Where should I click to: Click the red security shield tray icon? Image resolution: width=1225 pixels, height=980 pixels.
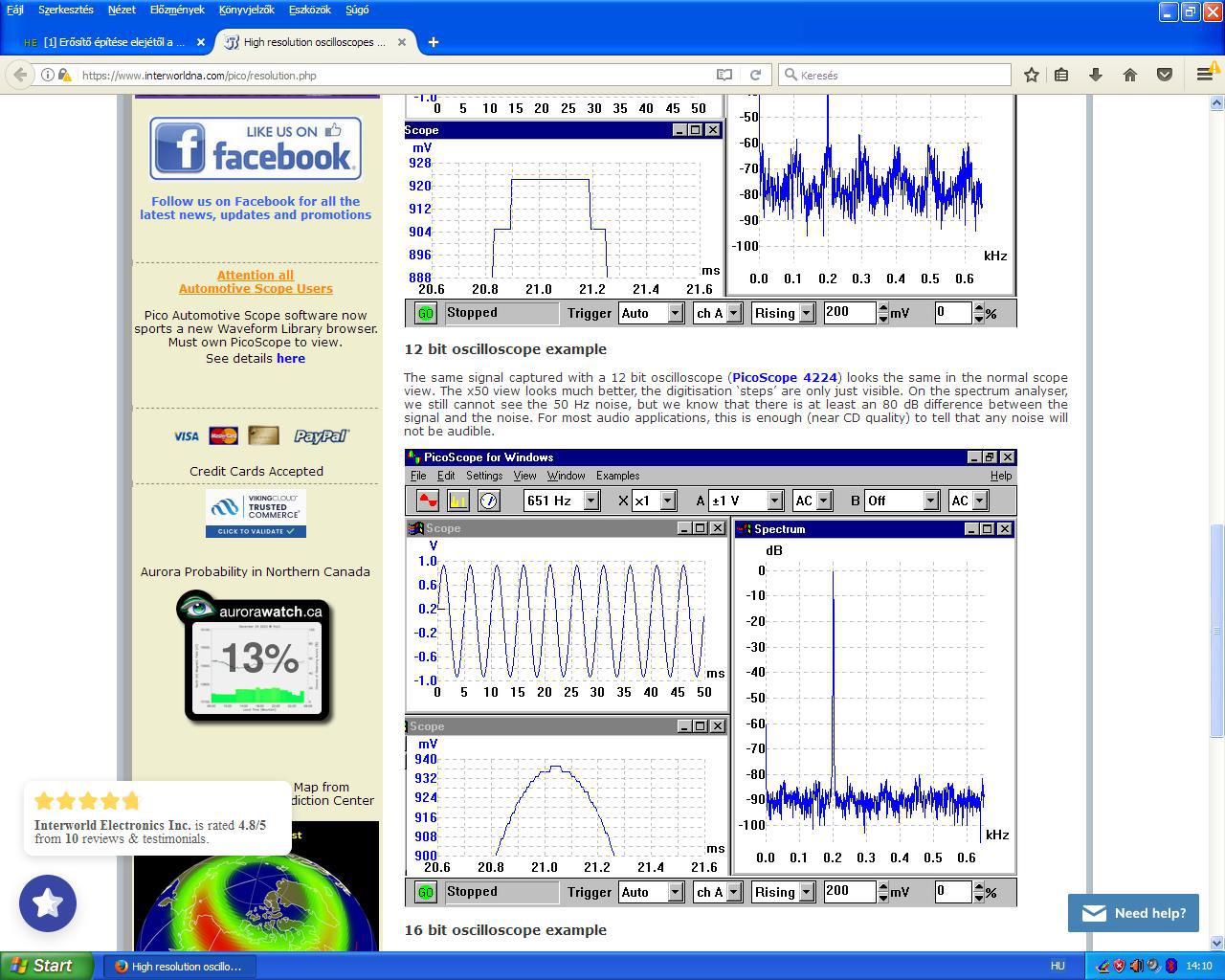pos(1119,966)
